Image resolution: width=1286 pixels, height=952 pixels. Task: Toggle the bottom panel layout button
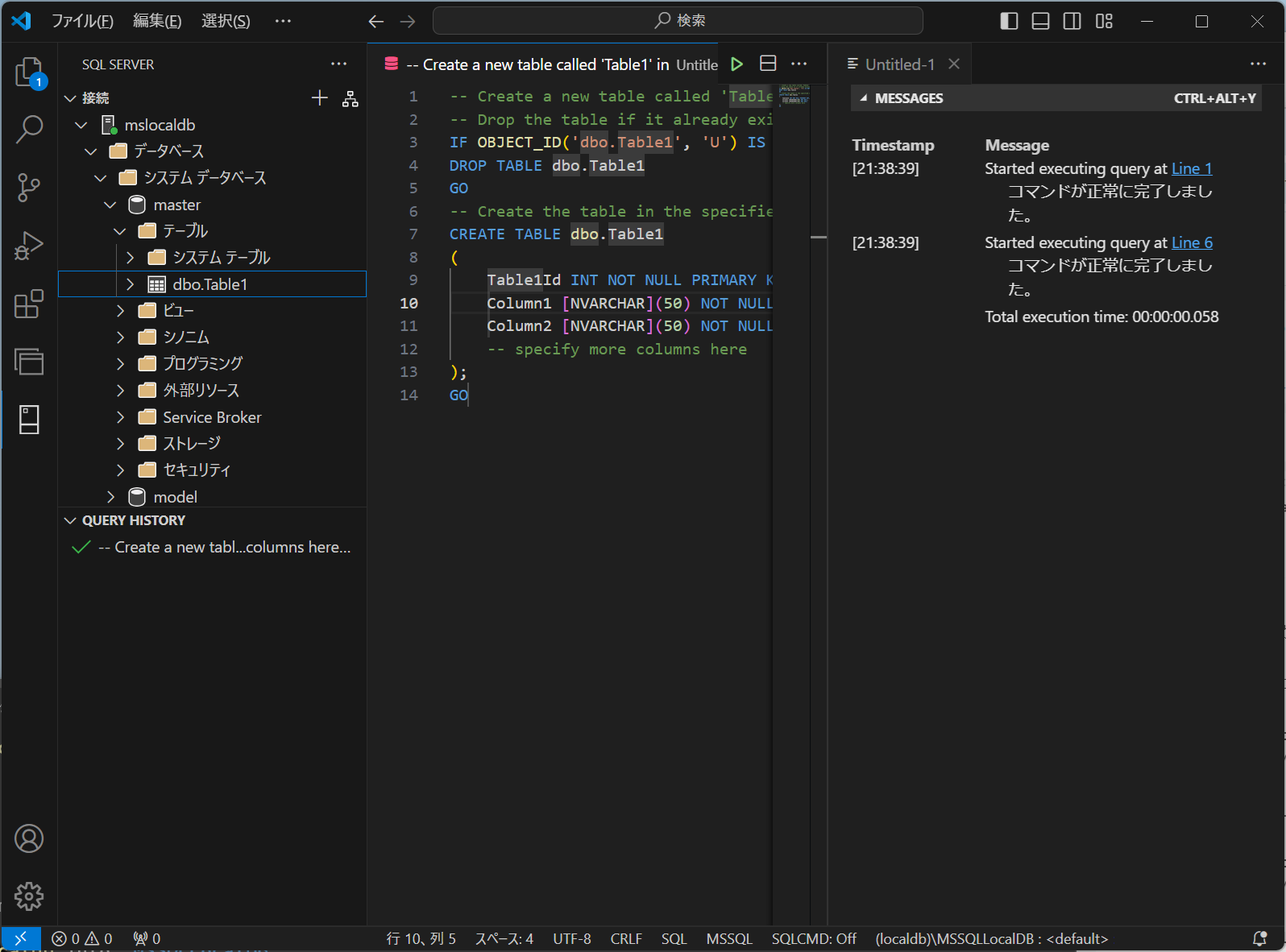pos(1040,21)
